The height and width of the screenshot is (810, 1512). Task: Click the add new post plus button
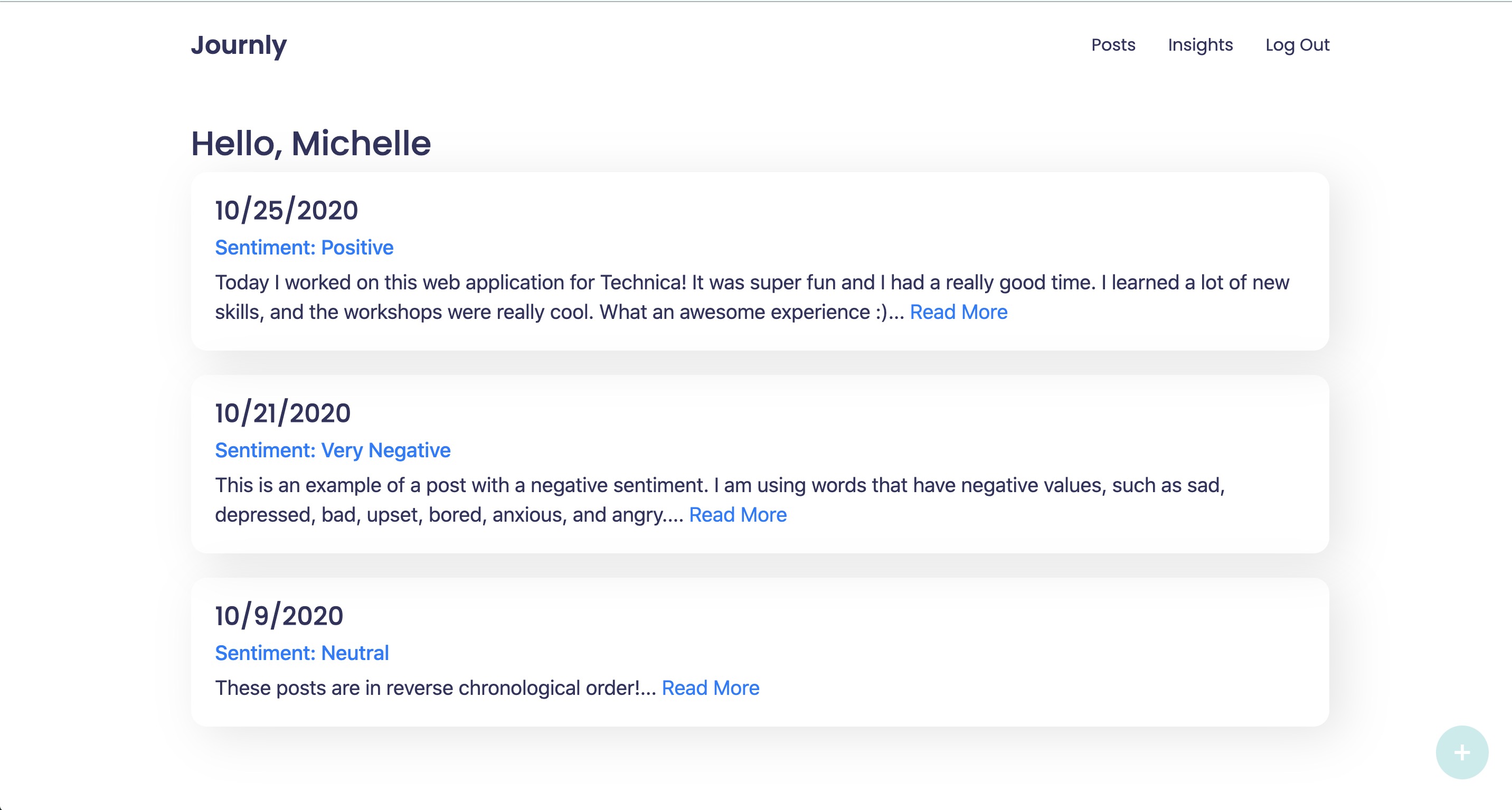[1461, 752]
